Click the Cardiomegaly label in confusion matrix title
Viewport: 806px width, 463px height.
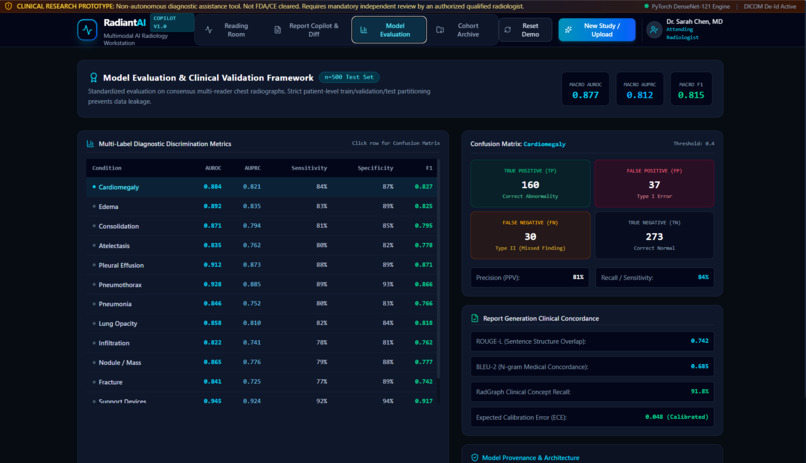[x=544, y=144]
